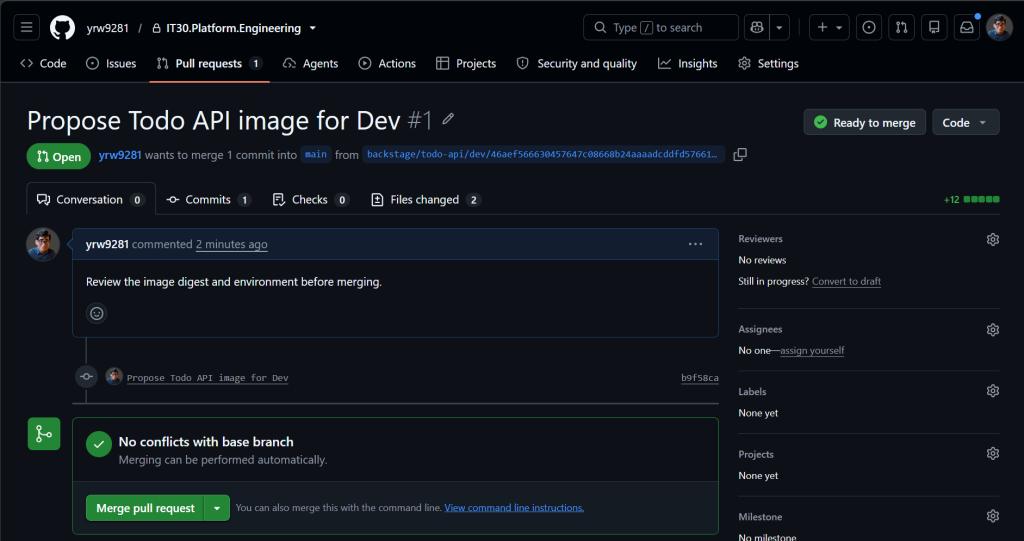
Task: Click the green Open status badge
Action: (x=59, y=156)
